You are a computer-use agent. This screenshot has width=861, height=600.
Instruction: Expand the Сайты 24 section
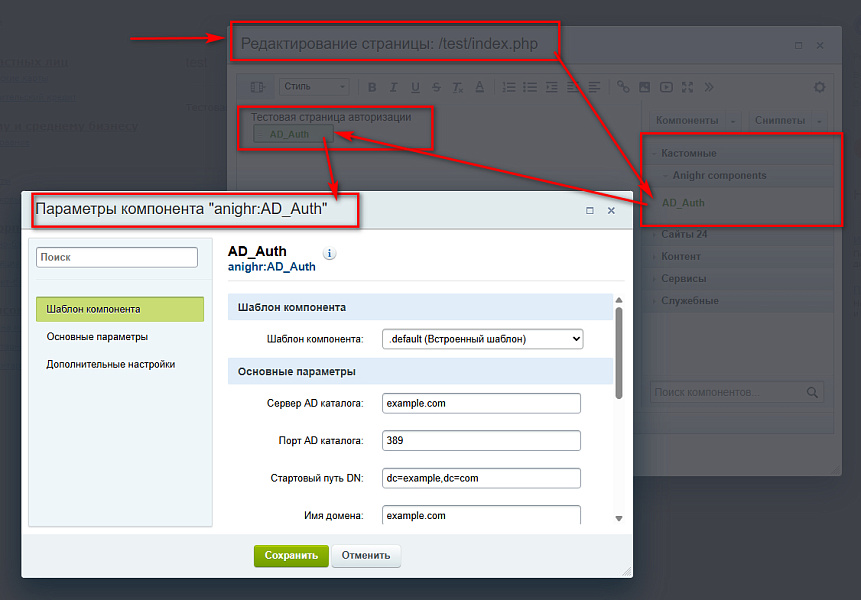pos(686,234)
